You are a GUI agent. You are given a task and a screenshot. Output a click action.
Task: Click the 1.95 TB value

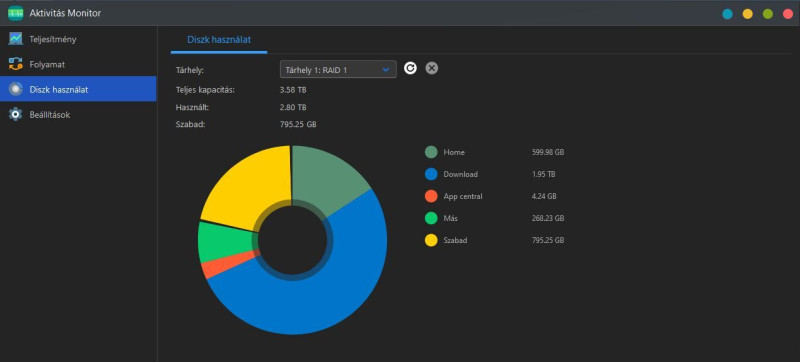point(543,174)
